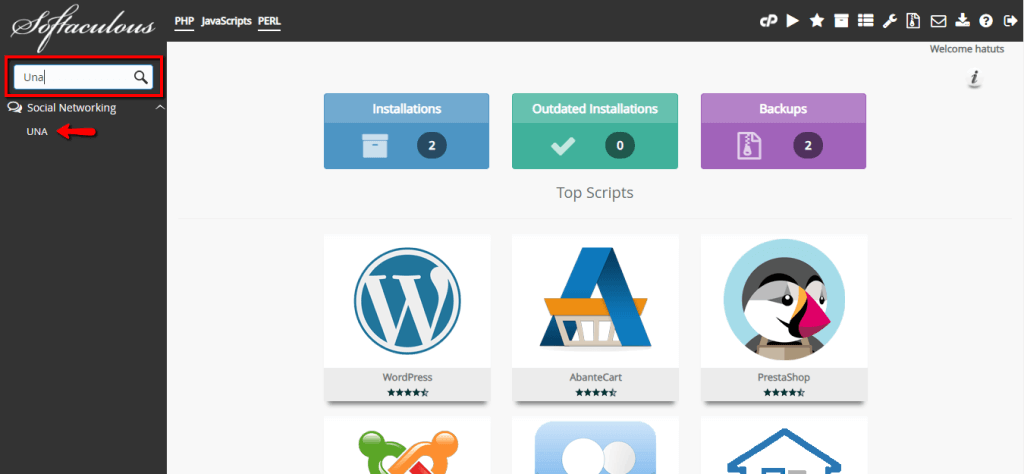Open the Backups panel
Screen dimensions: 1024x474
[x=783, y=131]
